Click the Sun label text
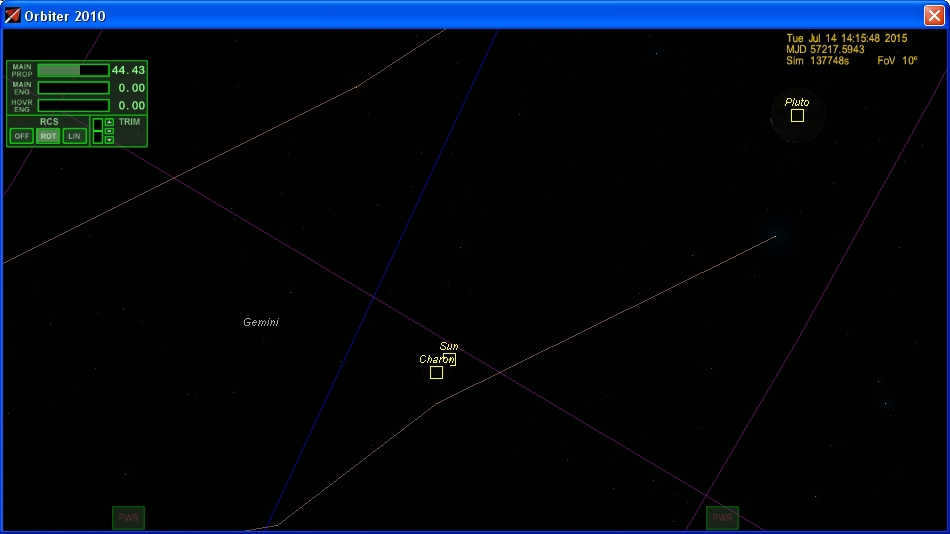The height and width of the screenshot is (534, 950). pos(449,346)
